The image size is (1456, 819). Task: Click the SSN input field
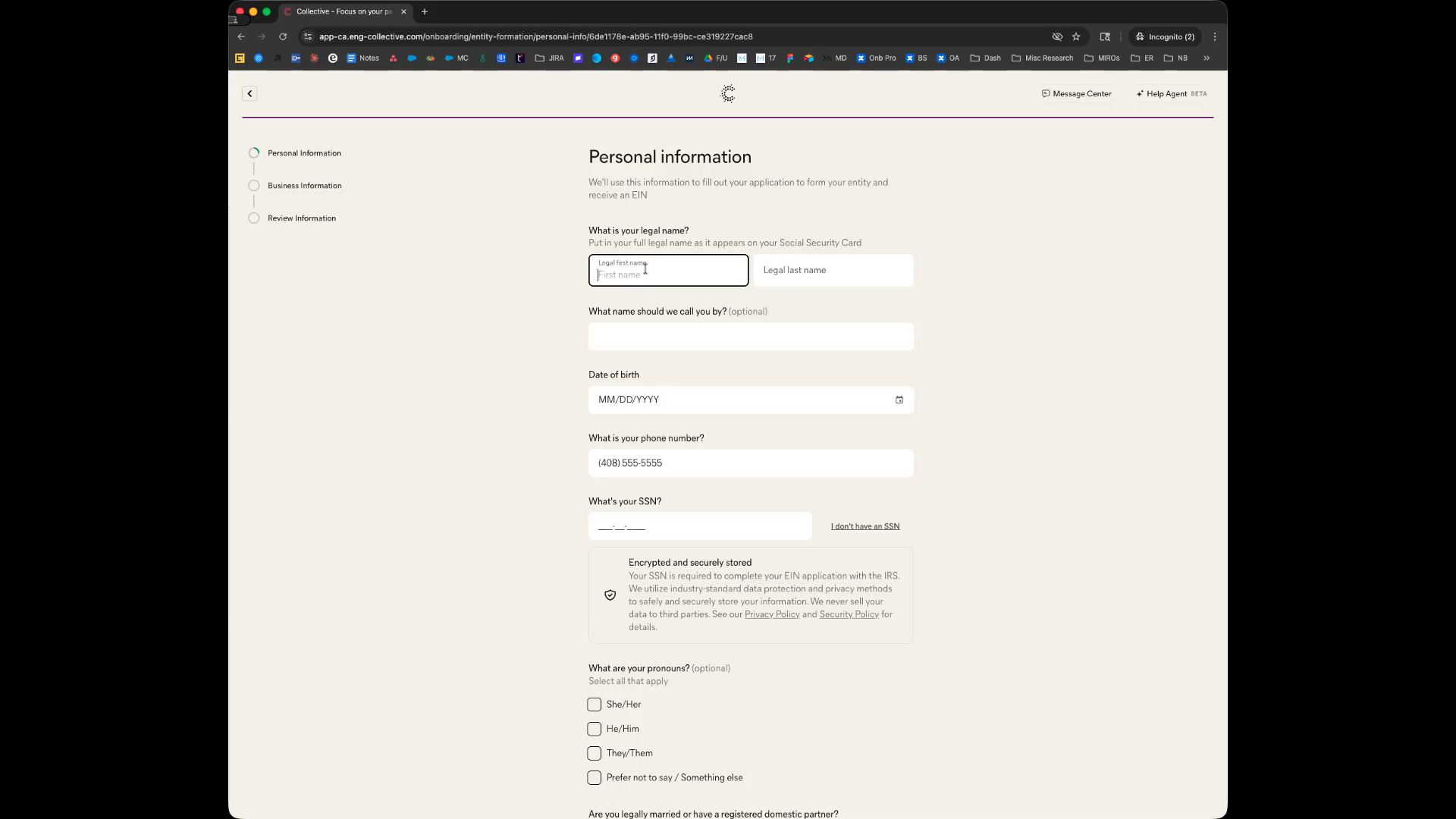coord(699,526)
